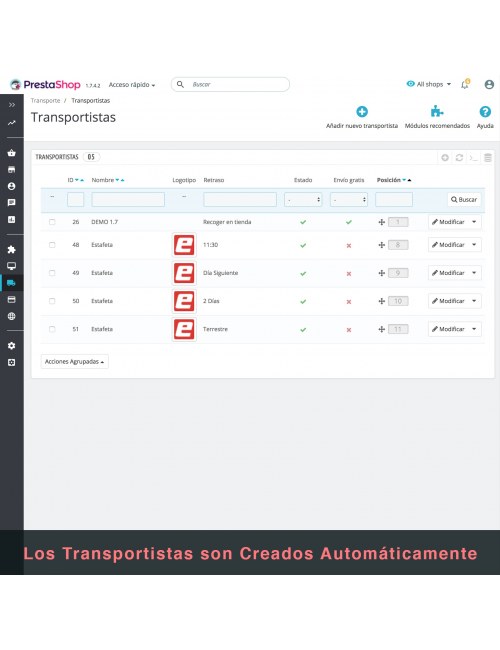This screenshot has height=650, width=500.
Task: Click Modificar for Estafeta 11:30 row
Action: [x=448, y=245]
